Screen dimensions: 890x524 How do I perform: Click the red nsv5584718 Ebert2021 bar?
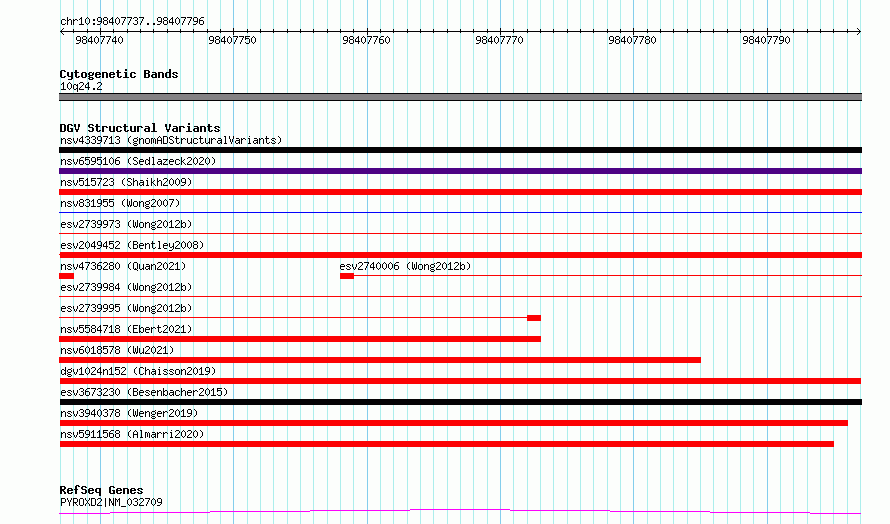click(300, 339)
